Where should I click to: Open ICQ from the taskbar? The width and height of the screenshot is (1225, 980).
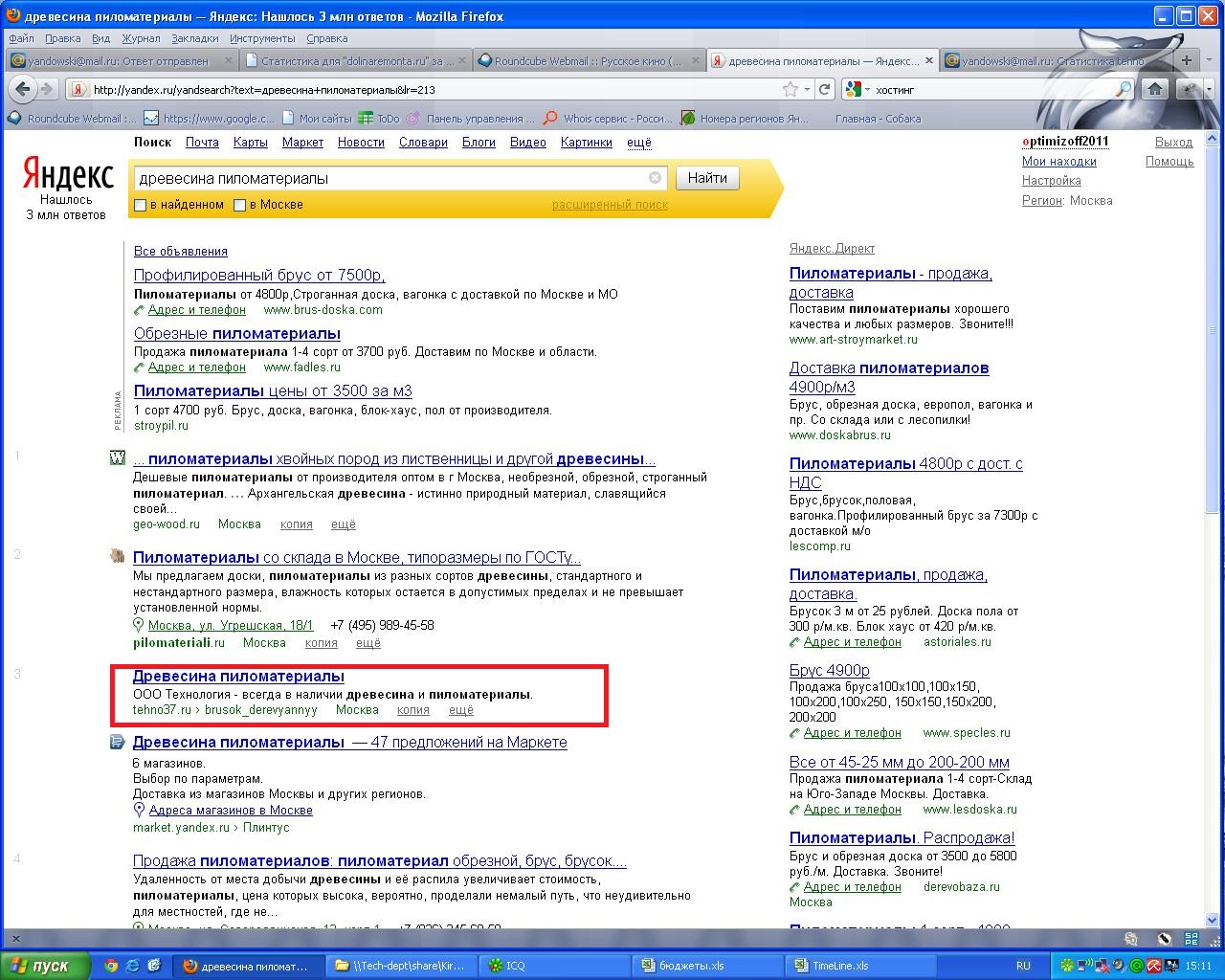(555, 966)
